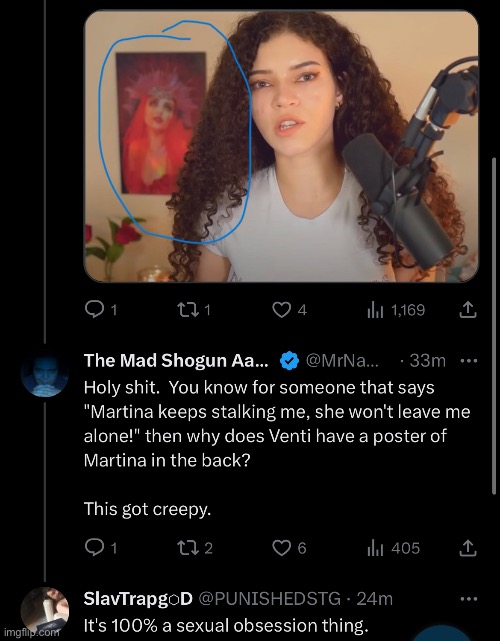Screen dimensions: 500x641
Task: Repost the tweet containing the image
Action: coord(195,310)
